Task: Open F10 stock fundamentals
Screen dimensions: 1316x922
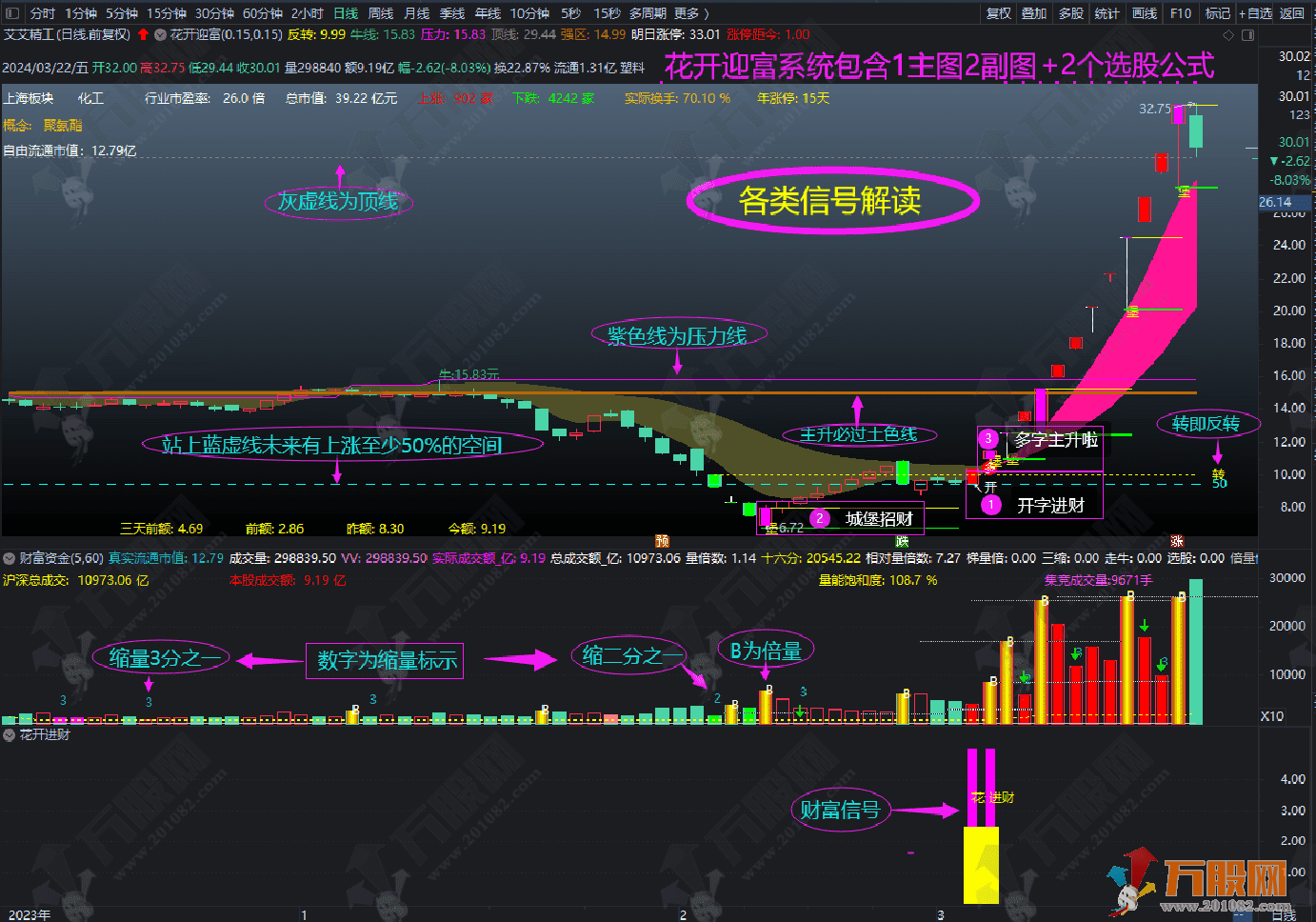Action: pyautogui.click(x=1181, y=13)
